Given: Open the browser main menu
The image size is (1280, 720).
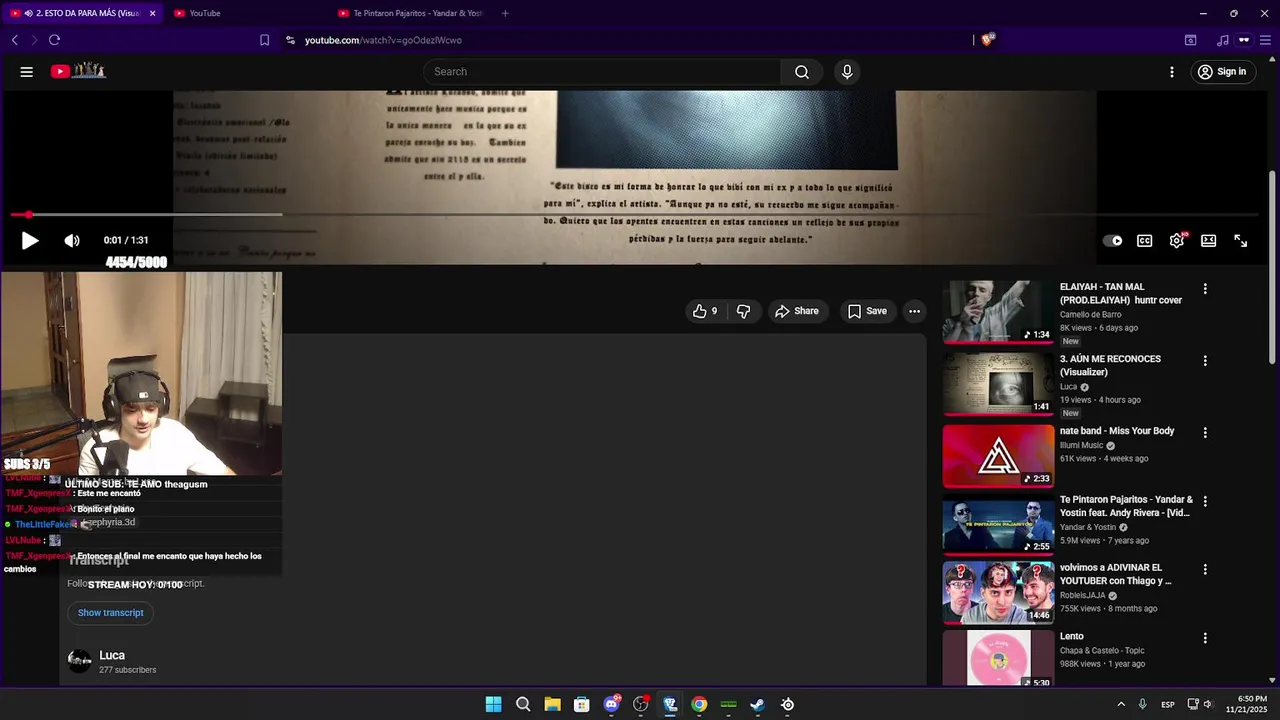Looking at the screenshot, I should pos(1264,40).
